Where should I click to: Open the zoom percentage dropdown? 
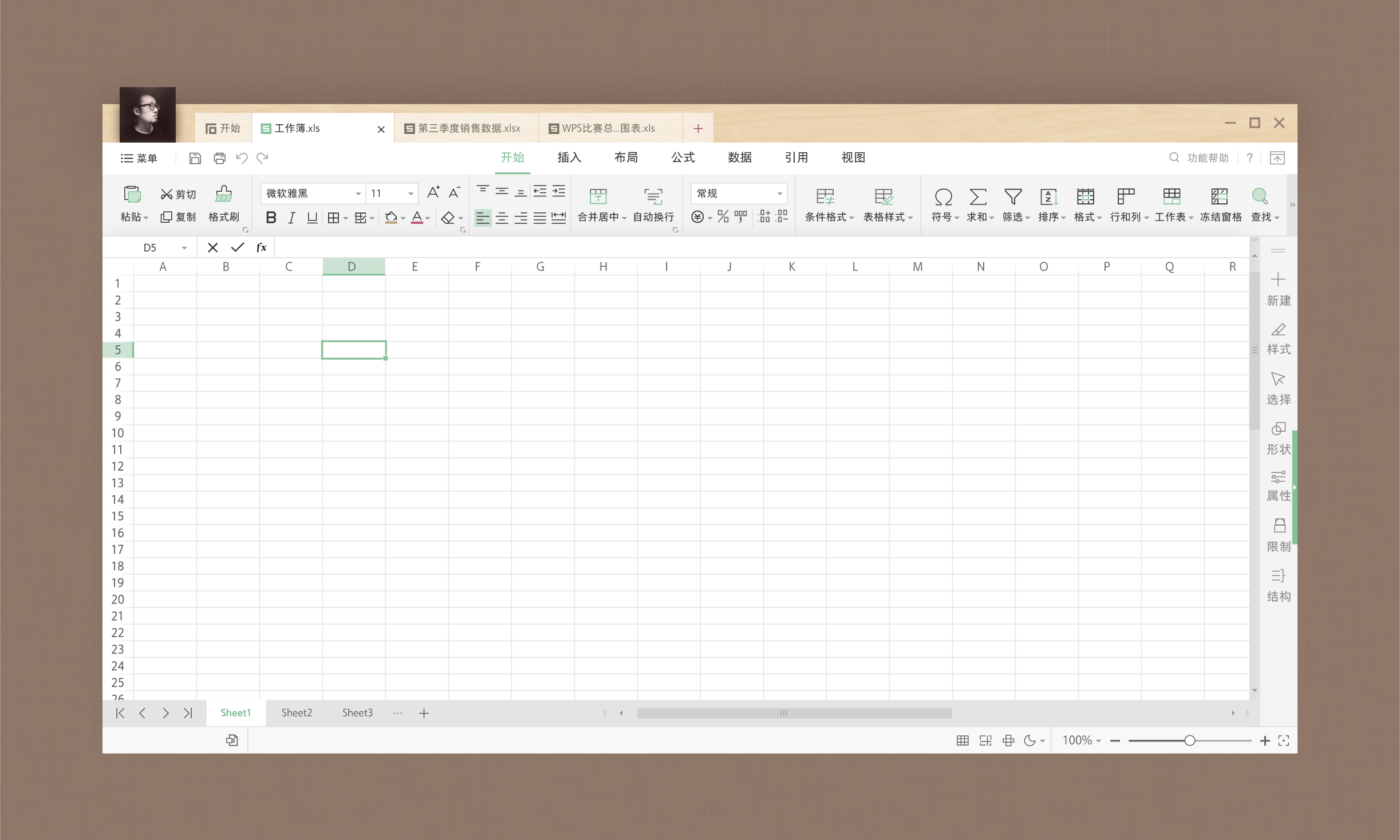tap(1082, 740)
